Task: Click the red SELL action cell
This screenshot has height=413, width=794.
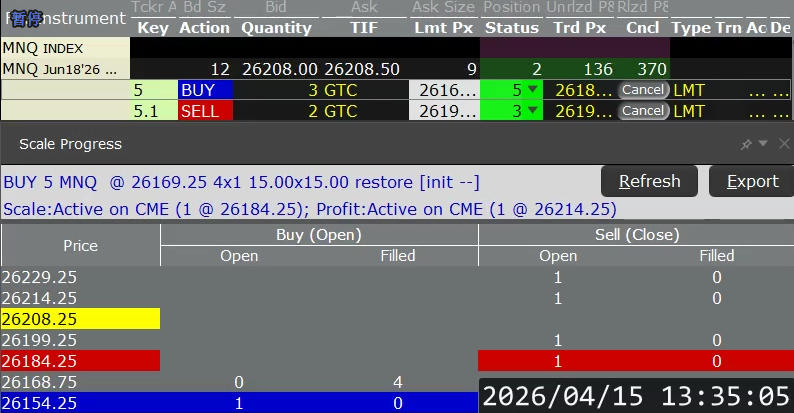Action: point(204,111)
